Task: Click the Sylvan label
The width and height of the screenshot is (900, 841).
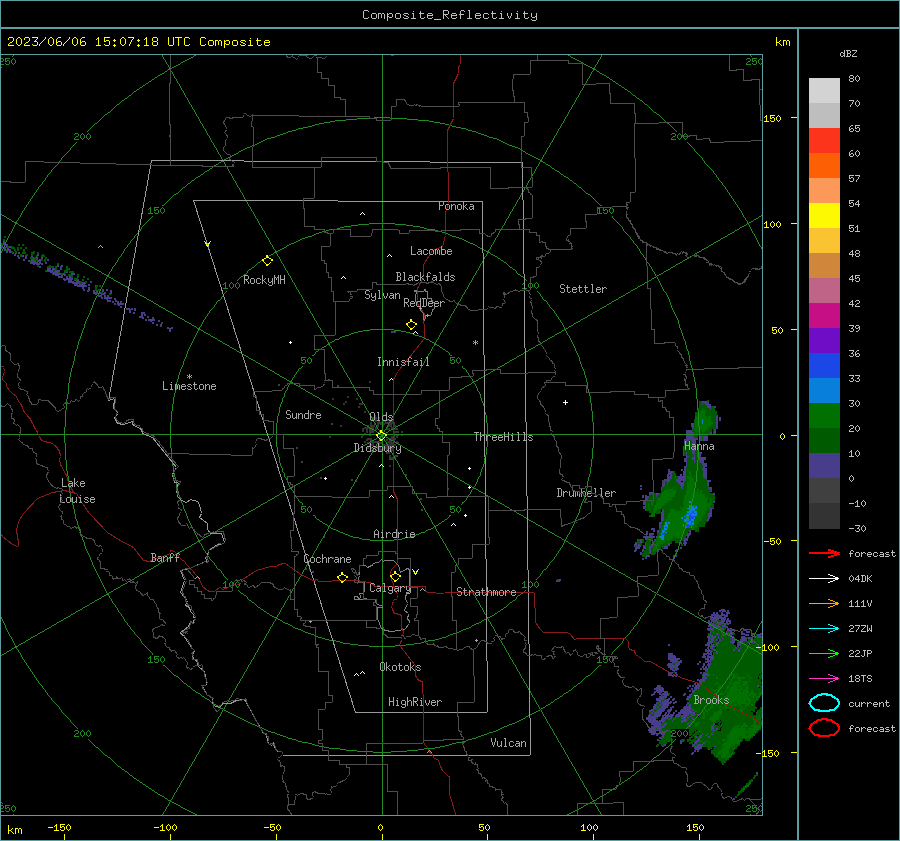Action: coord(382,295)
